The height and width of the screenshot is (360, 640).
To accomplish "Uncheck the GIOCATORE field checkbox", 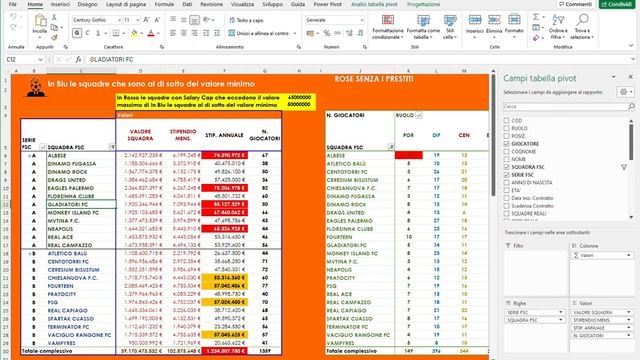I will pos(507,144).
